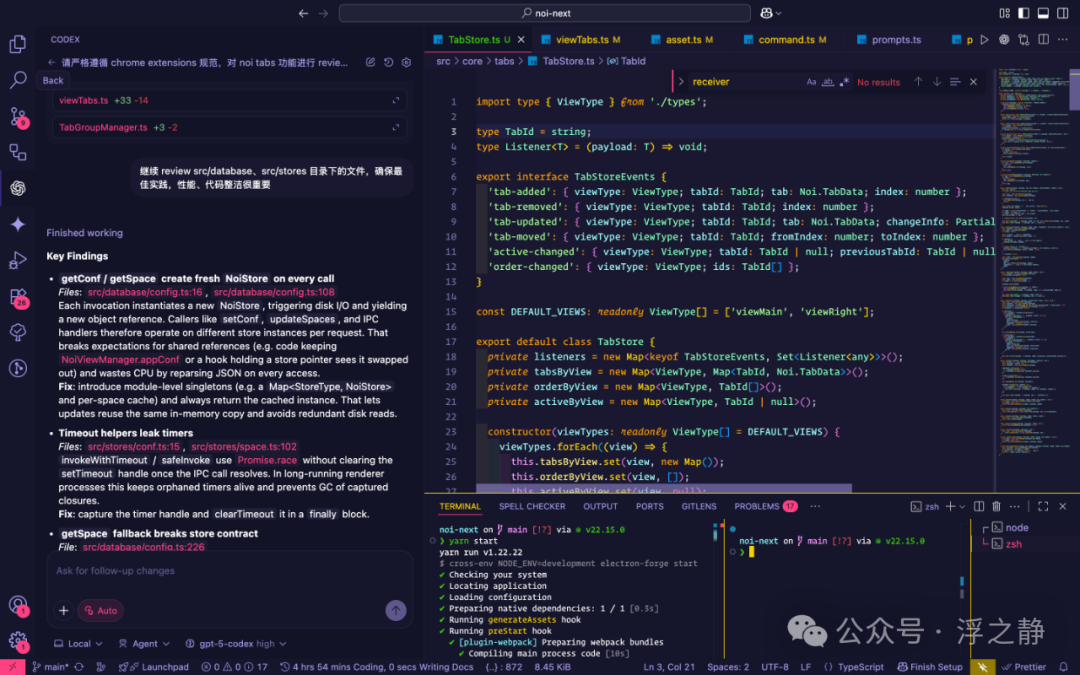This screenshot has width=1080, height=675.
Task: Click the Auto button in Codex input
Action: pos(101,610)
